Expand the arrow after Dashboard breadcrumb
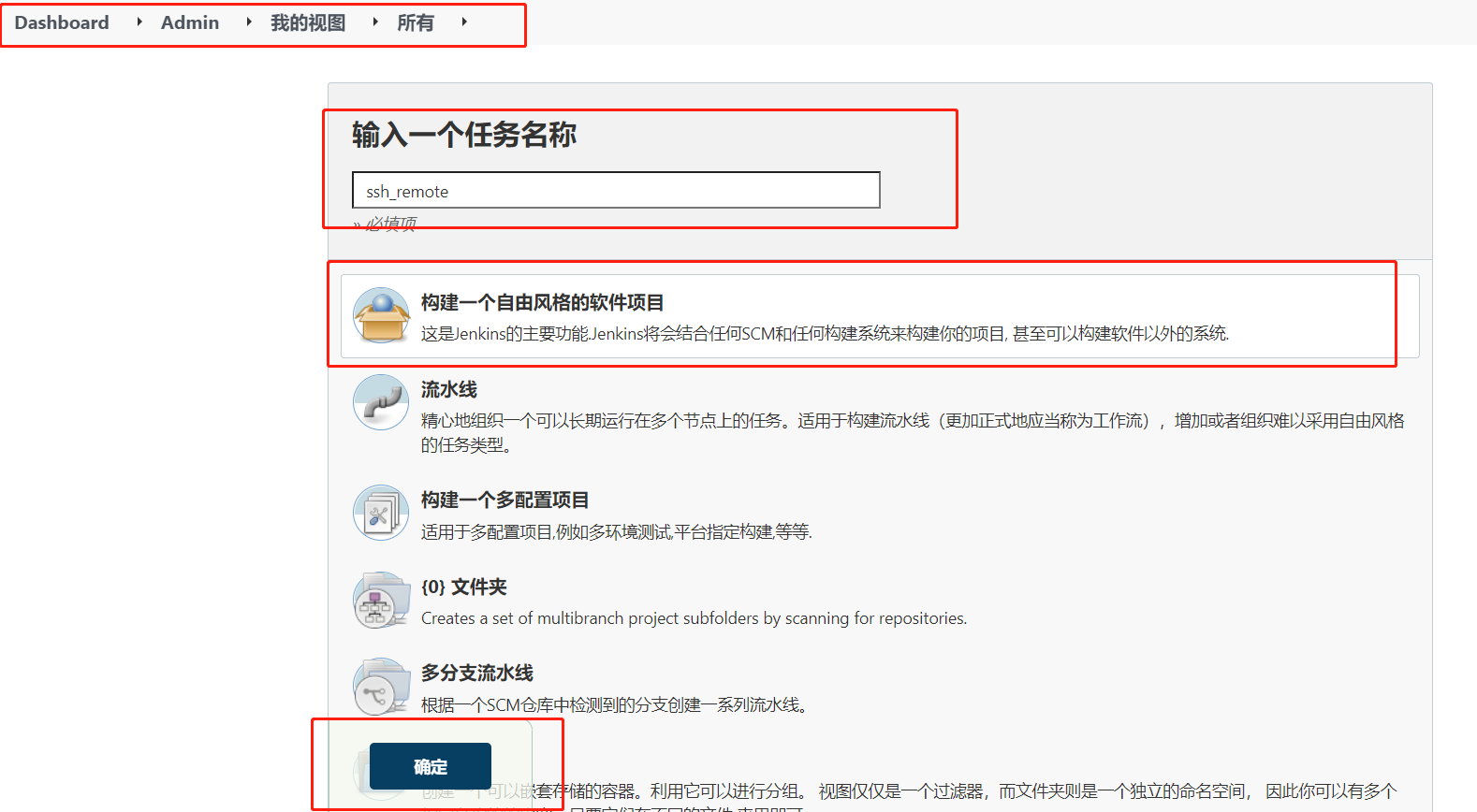 [x=139, y=22]
